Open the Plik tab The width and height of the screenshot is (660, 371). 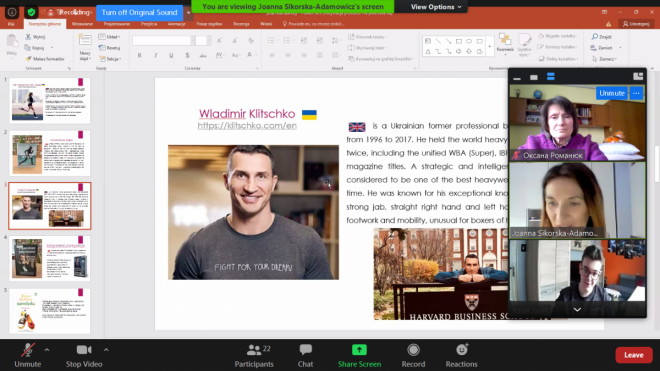(11, 24)
